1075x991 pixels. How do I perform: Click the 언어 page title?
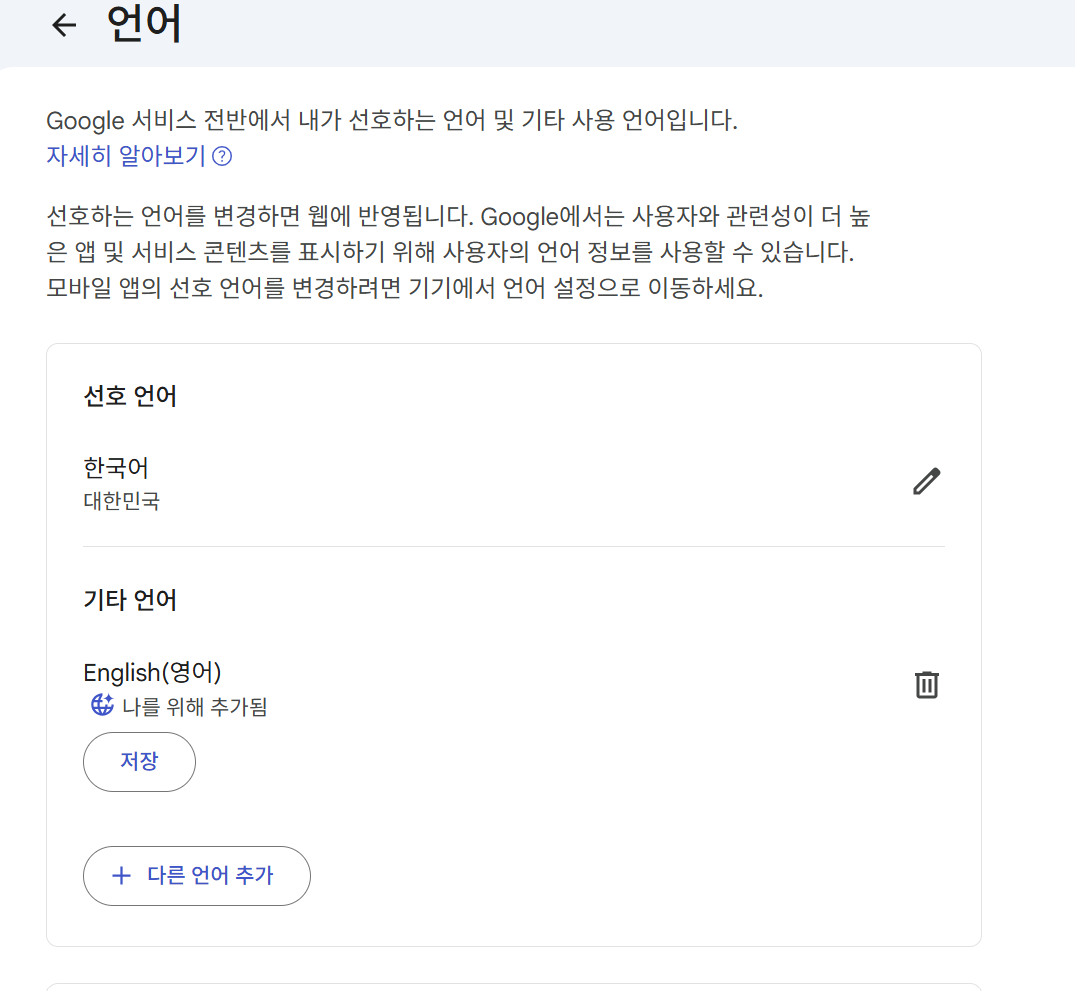145,25
